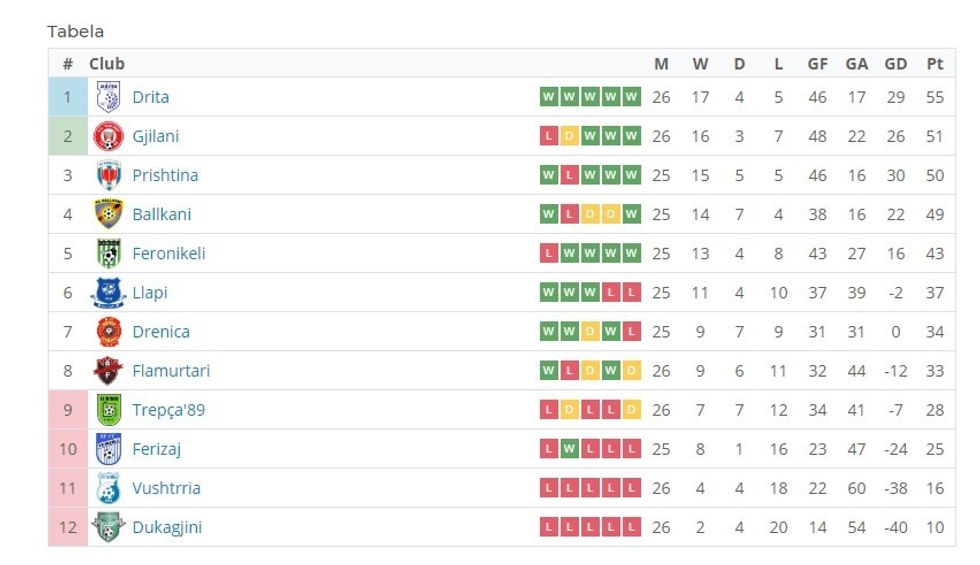
Task: Click the Dukagjini club crest icon
Action: (108, 527)
